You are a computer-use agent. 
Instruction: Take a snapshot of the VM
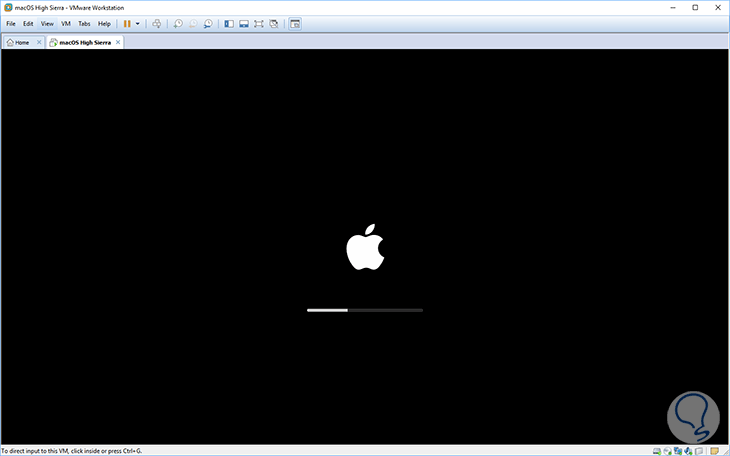pyautogui.click(x=178, y=24)
